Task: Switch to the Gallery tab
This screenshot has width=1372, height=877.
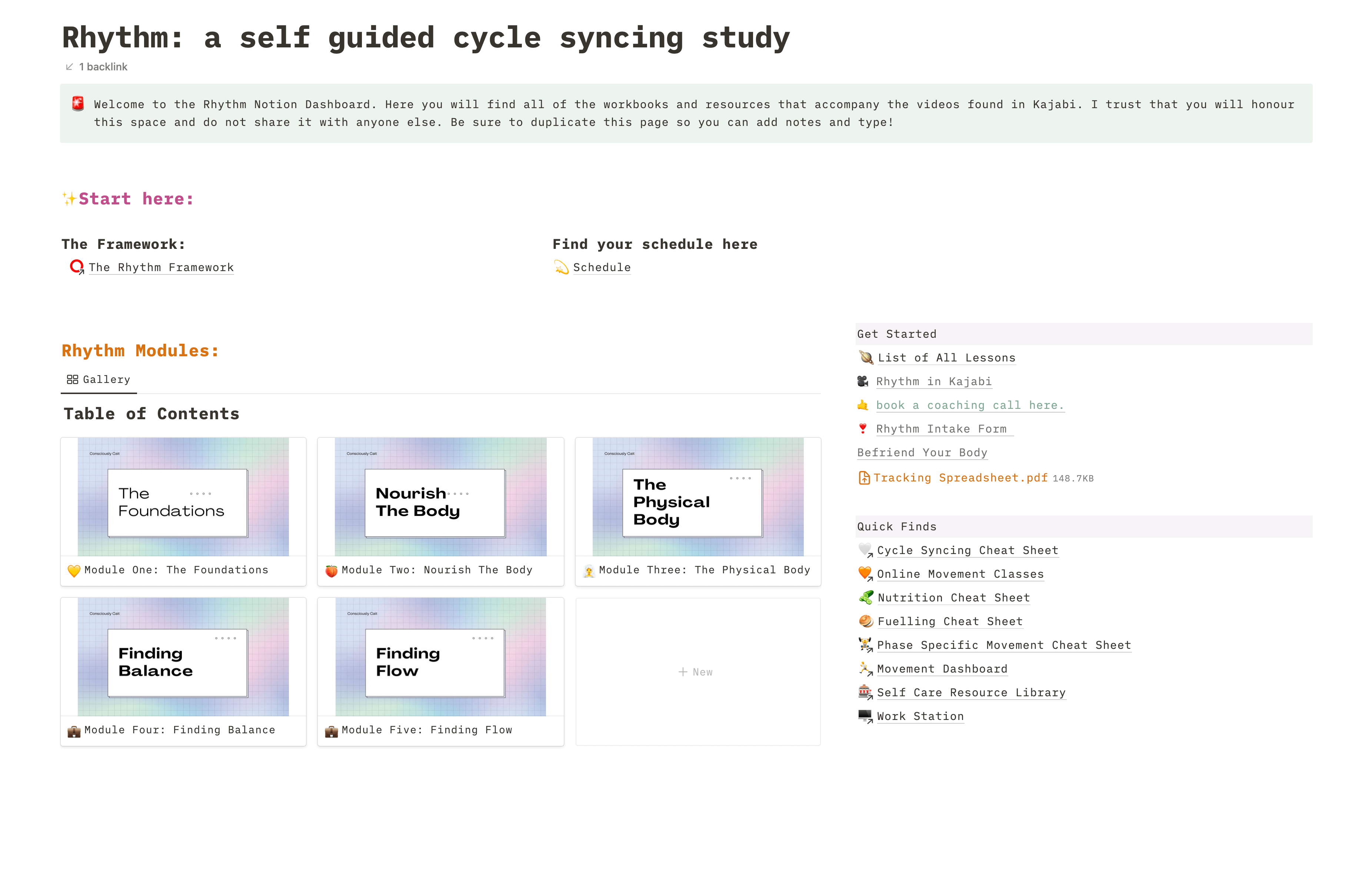Action: pyautogui.click(x=99, y=380)
